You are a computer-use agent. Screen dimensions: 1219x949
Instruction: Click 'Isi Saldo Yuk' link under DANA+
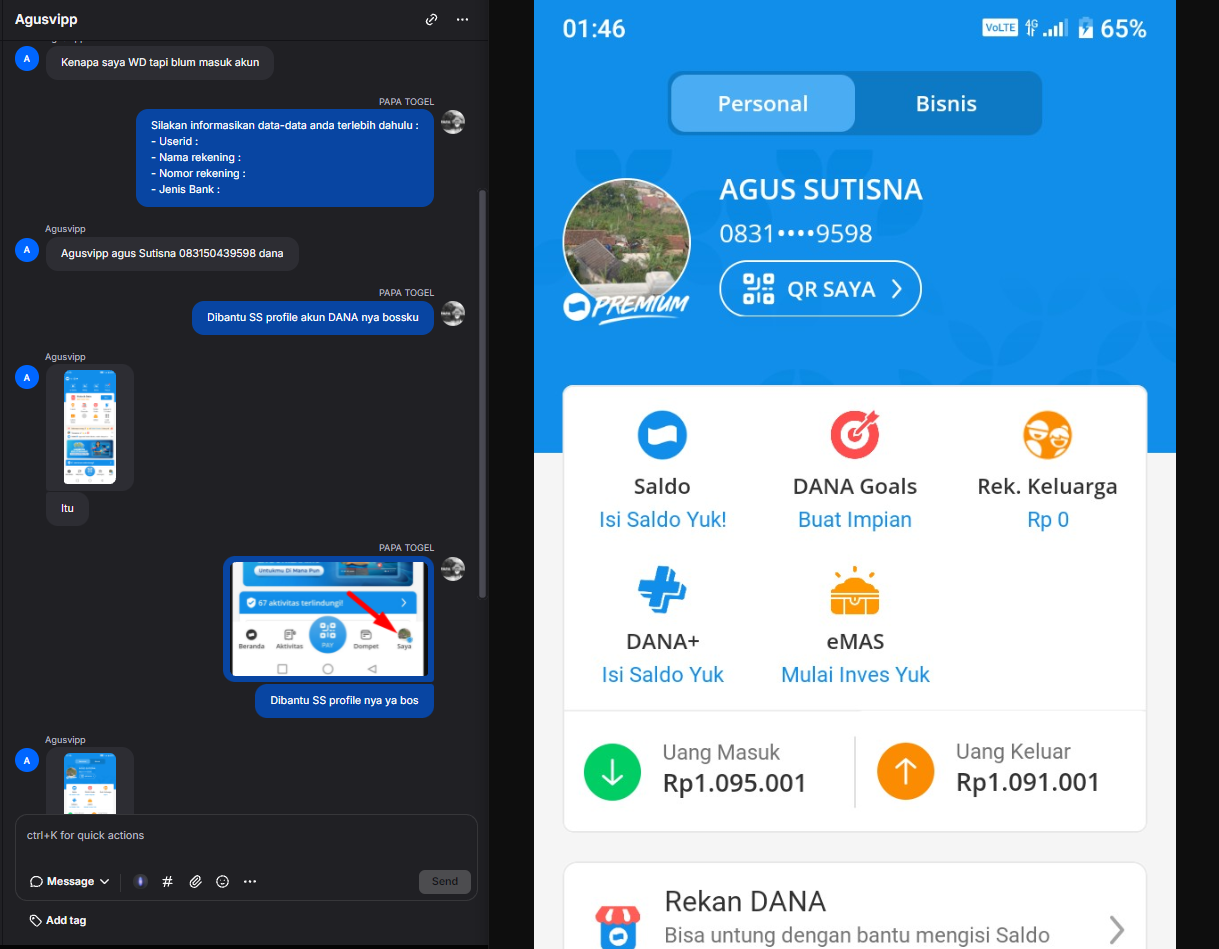coord(662,675)
